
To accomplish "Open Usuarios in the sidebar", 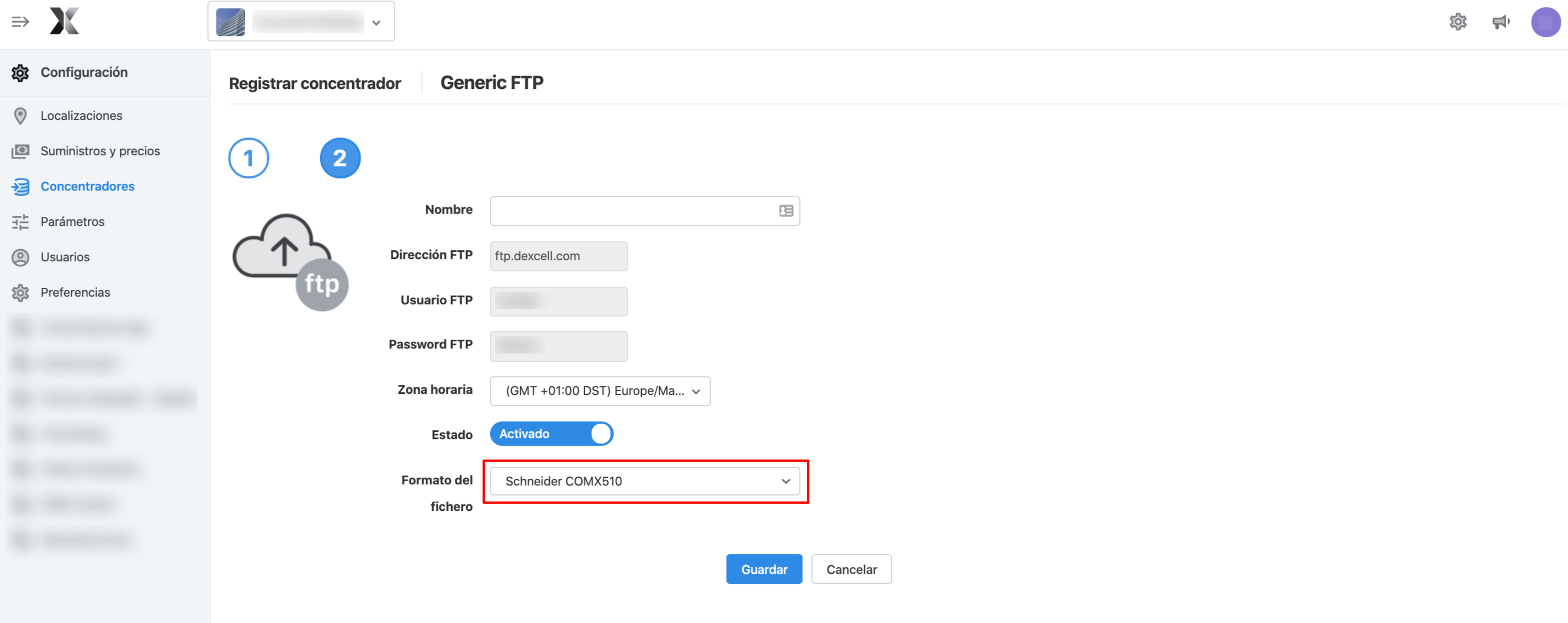I will (65, 257).
